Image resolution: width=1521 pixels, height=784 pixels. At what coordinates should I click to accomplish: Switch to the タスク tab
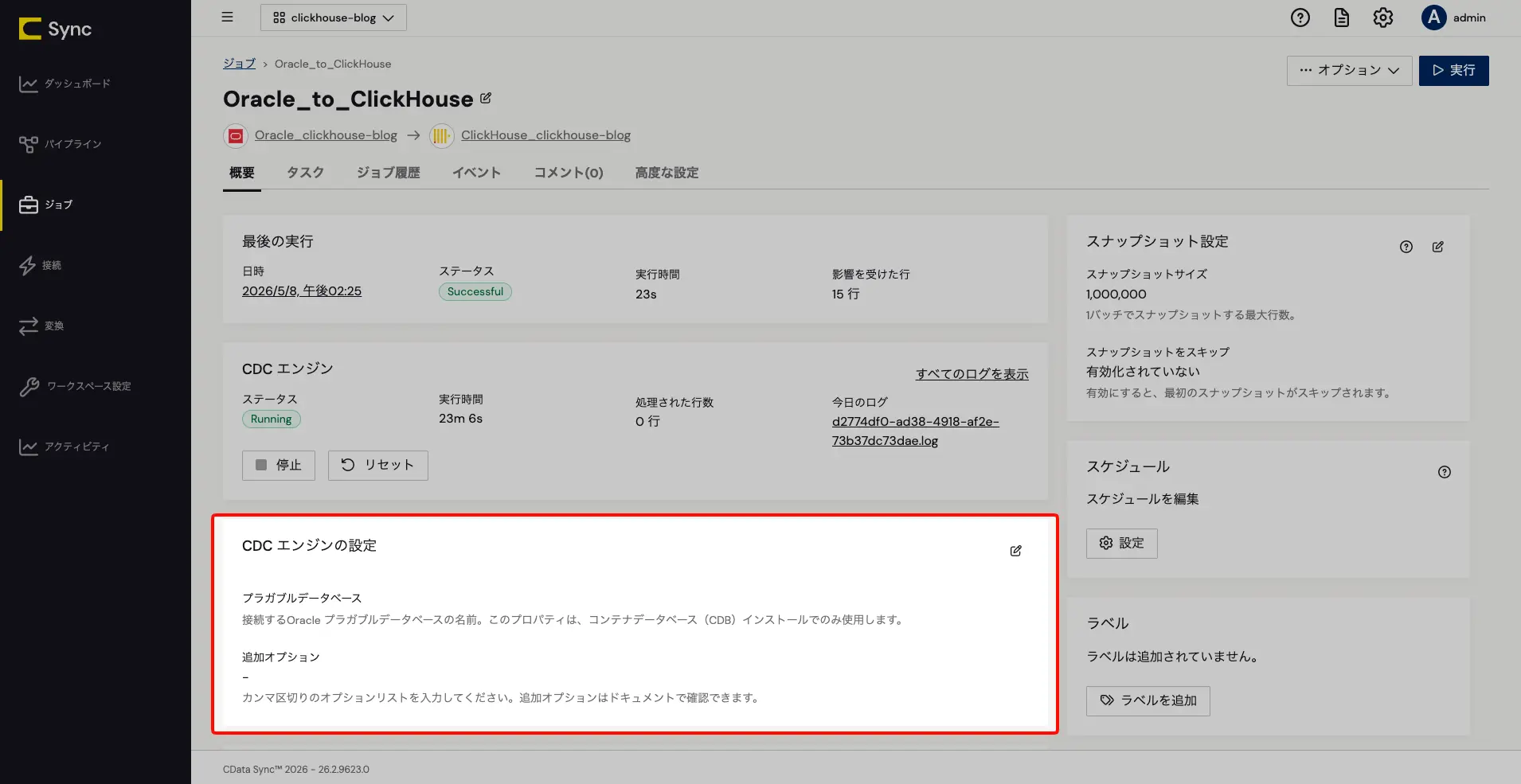[306, 173]
